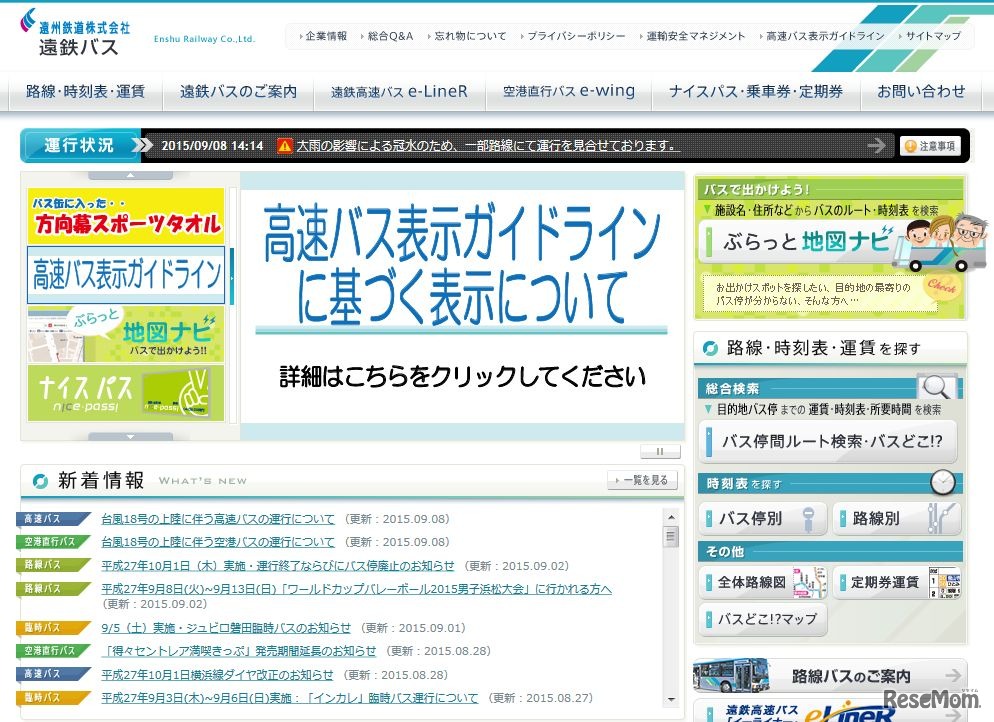
Task: Open ワールドカップバレーボール2015 news link
Action: point(356,589)
